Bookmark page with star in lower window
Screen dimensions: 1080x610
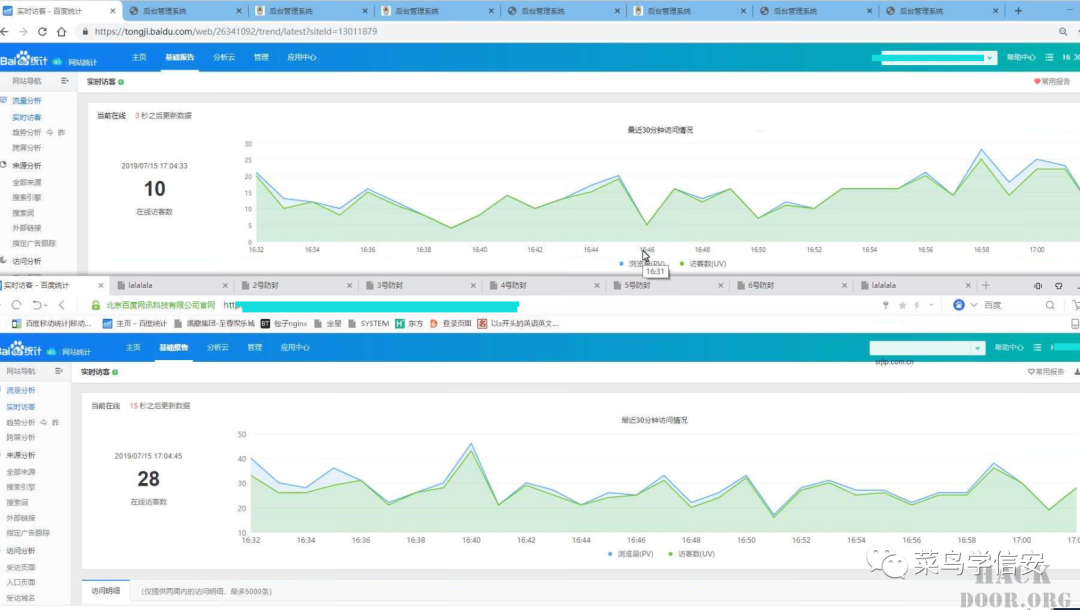coord(902,305)
